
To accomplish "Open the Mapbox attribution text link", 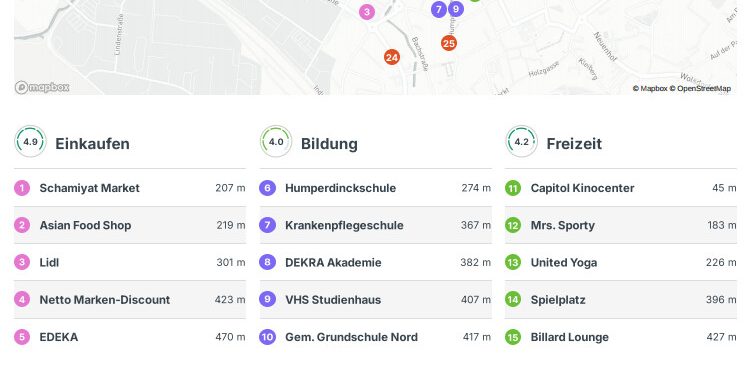I will pos(650,88).
